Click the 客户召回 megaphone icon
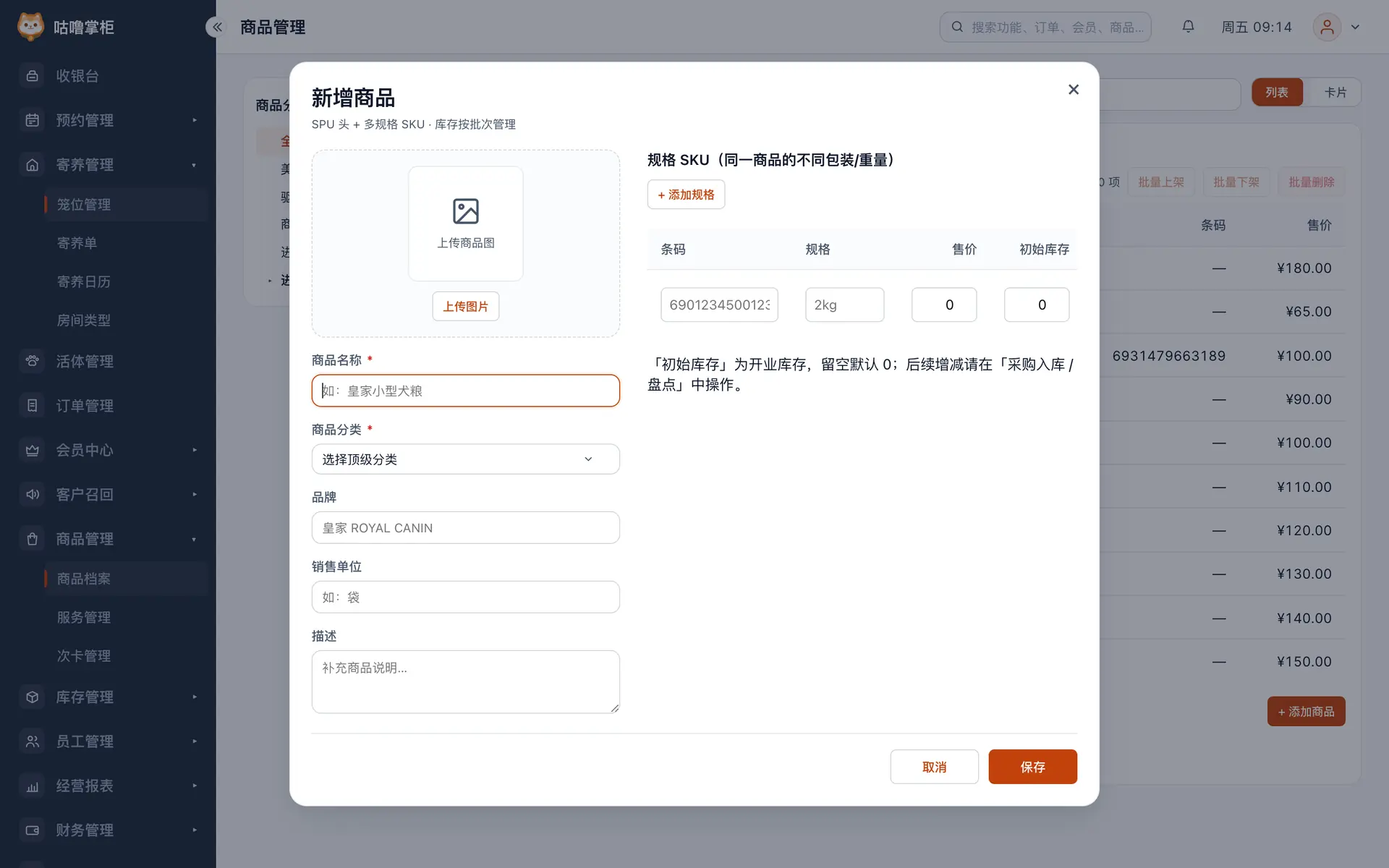Image resolution: width=1389 pixels, height=868 pixels. 33,495
